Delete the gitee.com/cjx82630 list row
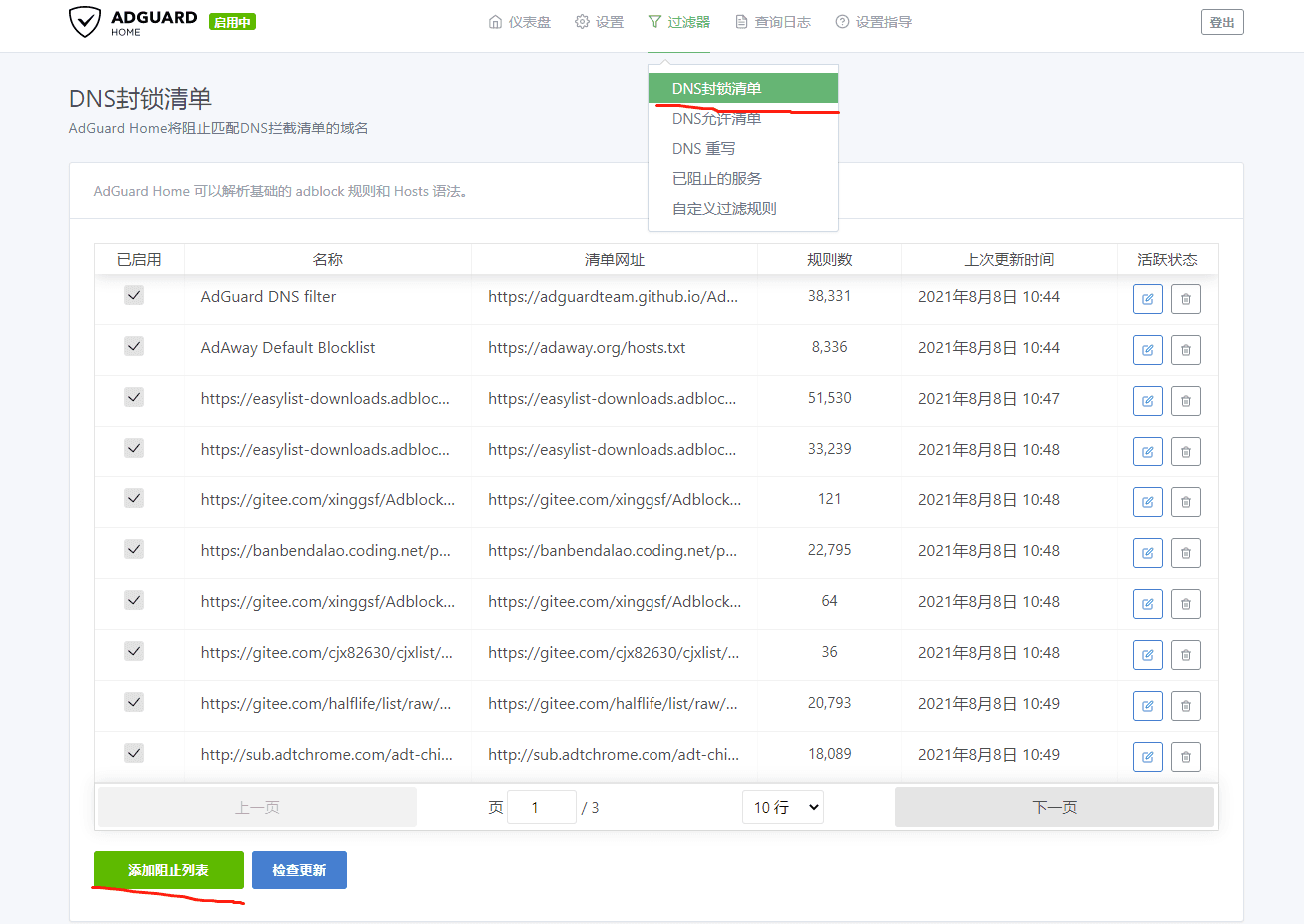 tap(1185, 655)
